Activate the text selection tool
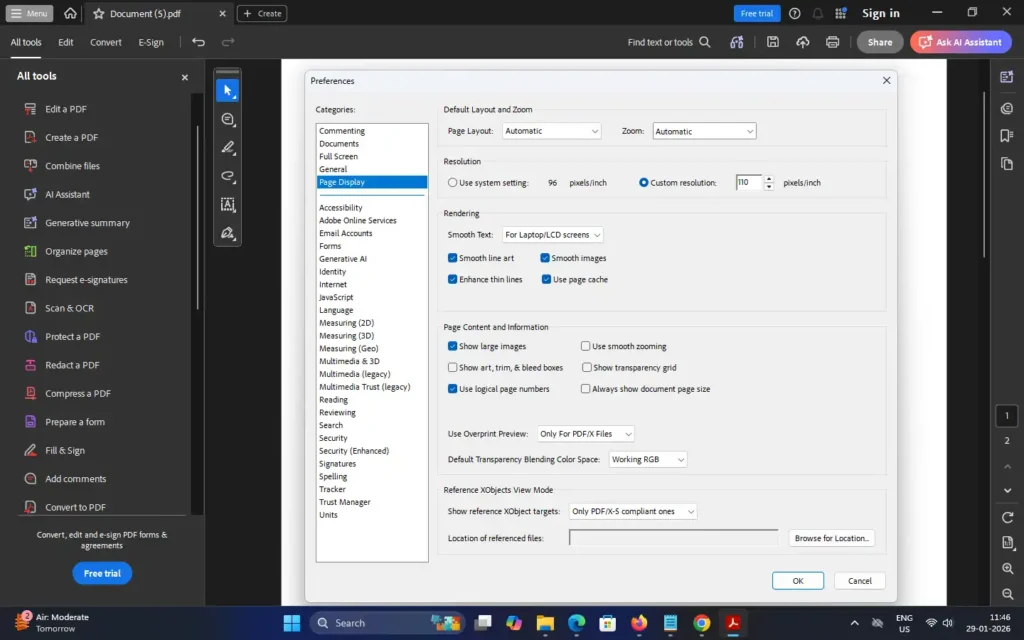Image resolution: width=1024 pixels, height=640 pixels. (227, 205)
